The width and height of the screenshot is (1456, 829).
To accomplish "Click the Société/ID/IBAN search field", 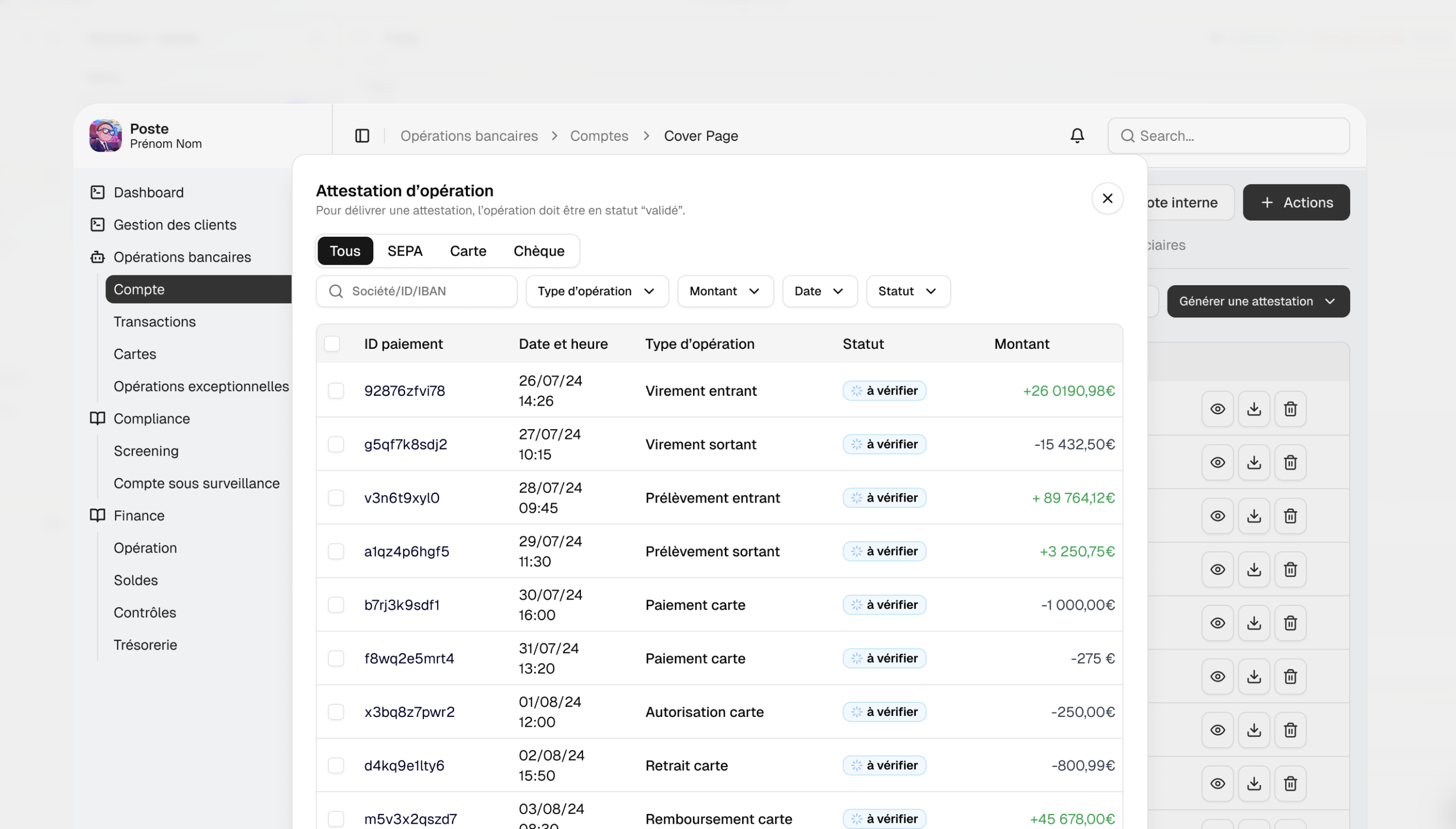I will pyautogui.click(x=416, y=291).
